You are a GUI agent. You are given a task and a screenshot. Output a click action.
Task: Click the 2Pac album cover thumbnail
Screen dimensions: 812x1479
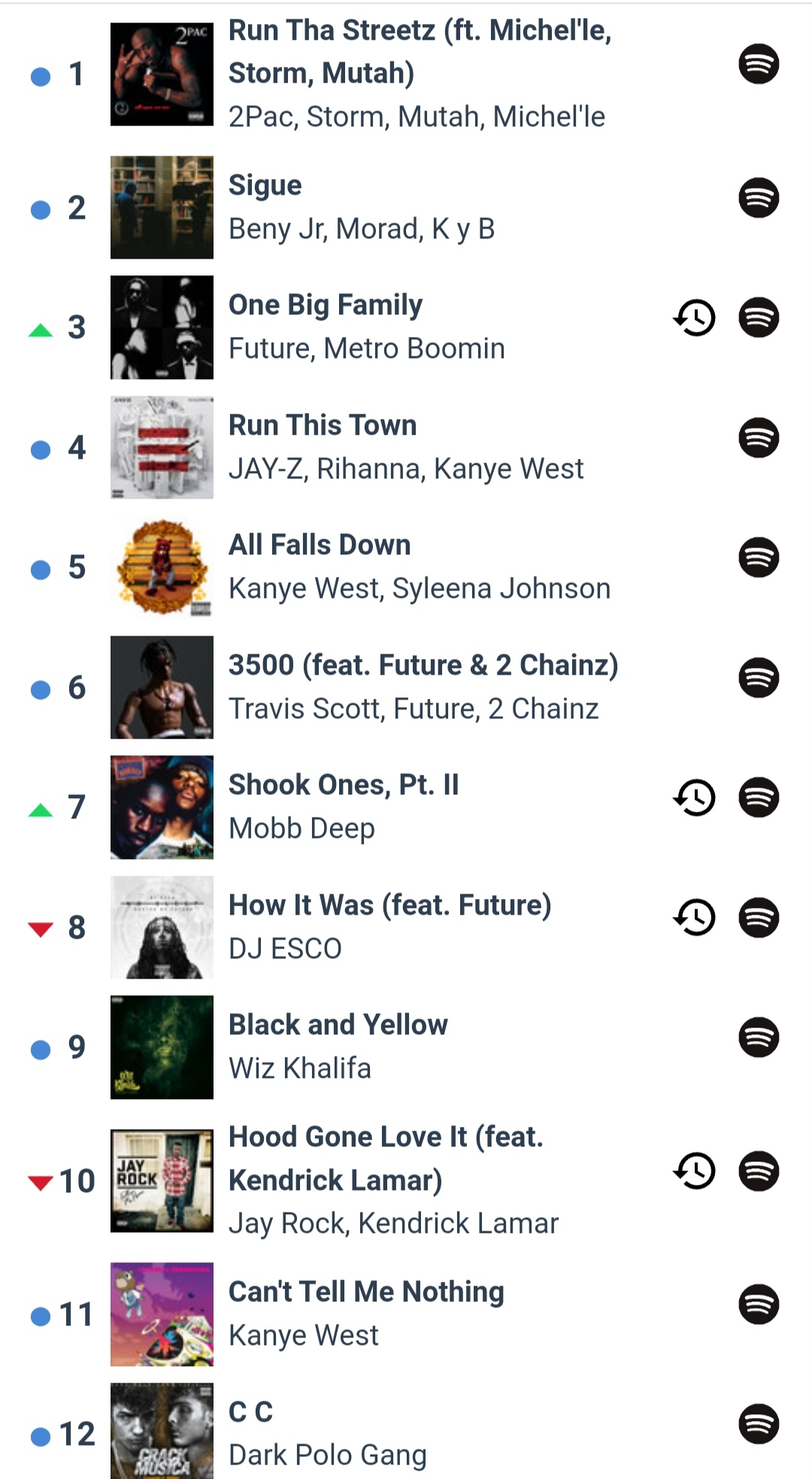162,74
